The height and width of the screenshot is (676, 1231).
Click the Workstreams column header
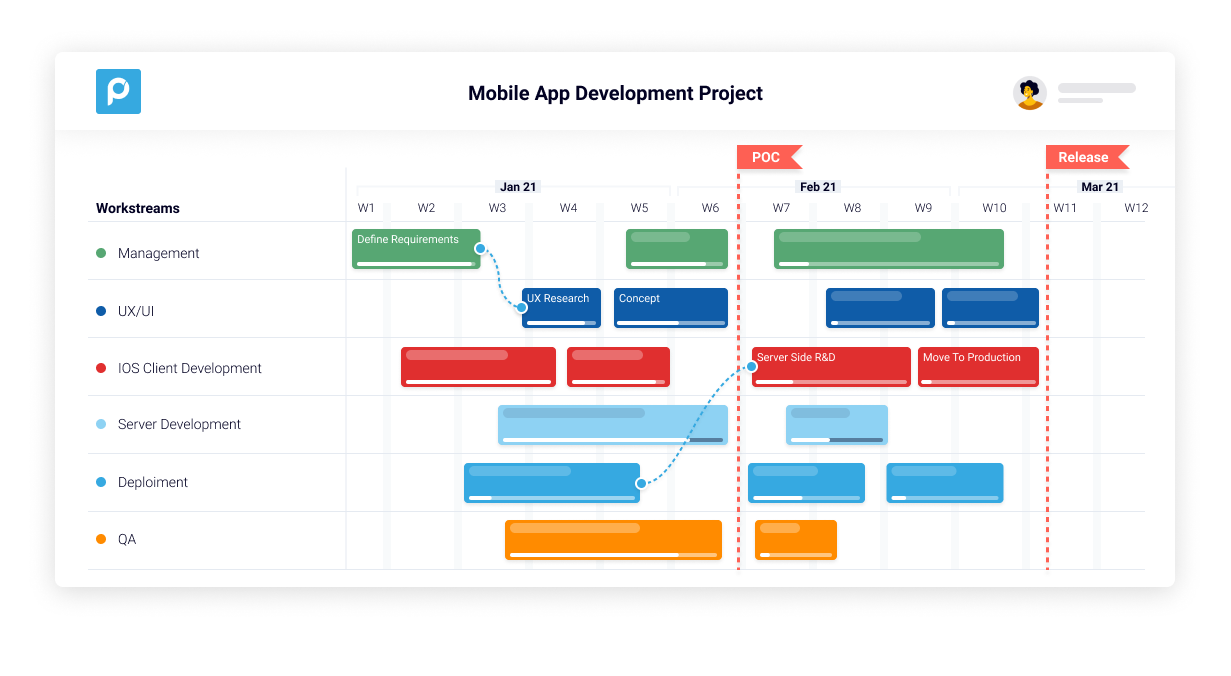(x=138, y=209)
